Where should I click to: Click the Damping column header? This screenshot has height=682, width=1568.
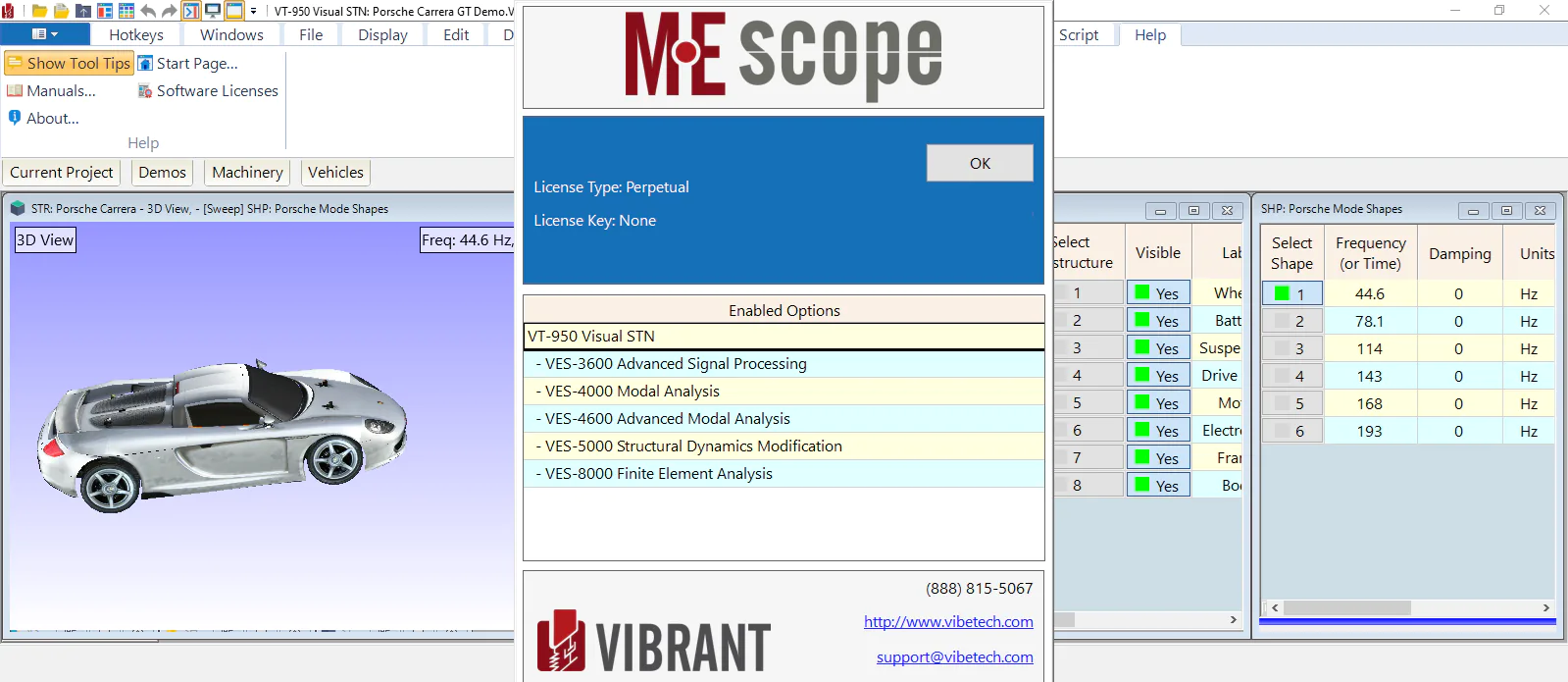tap(1459, 253)
